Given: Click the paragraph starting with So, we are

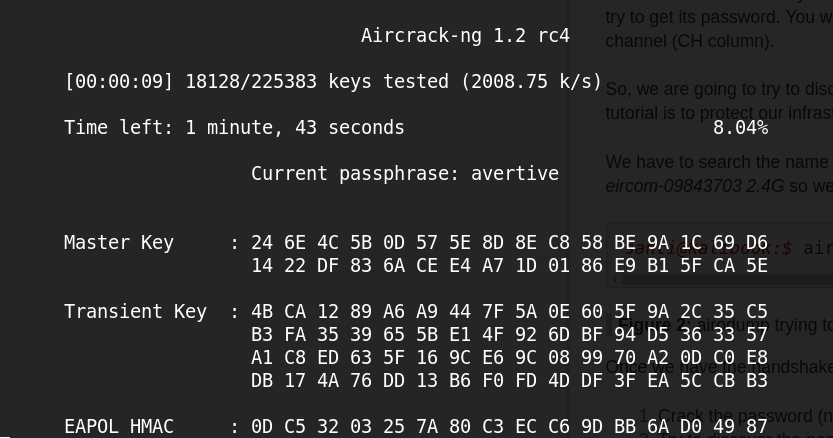Looking at the screenshot, I should [718, 89].
